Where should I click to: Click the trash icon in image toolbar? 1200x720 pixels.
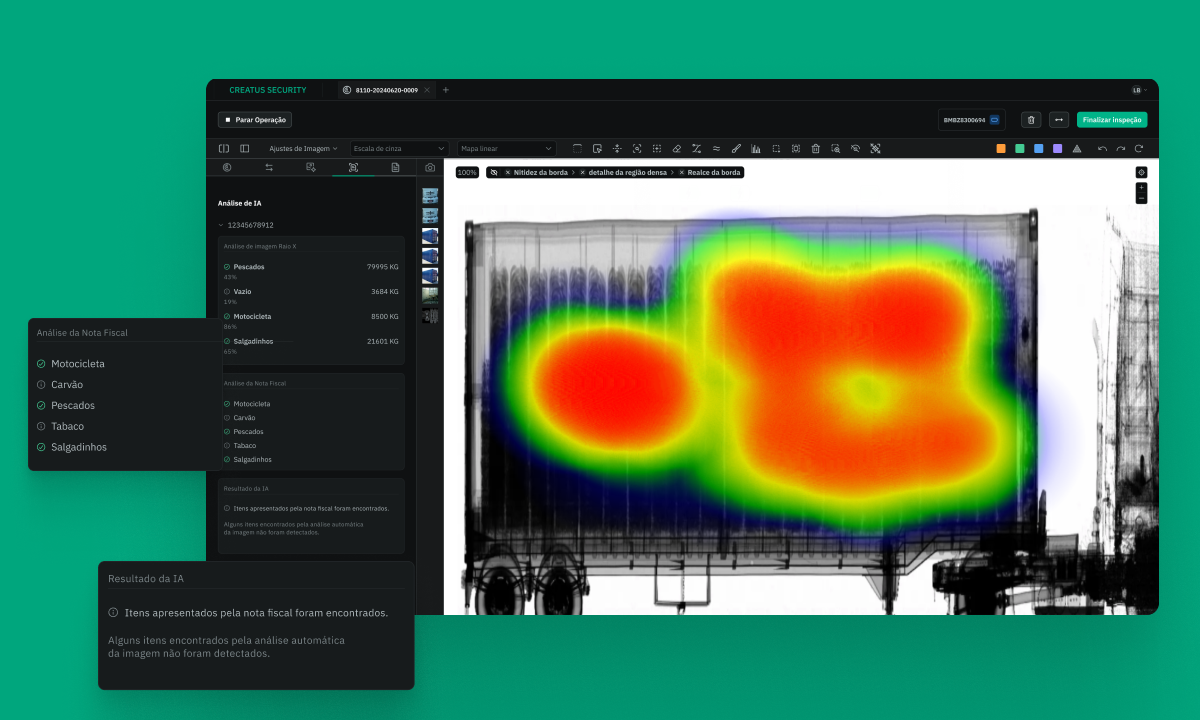pos(816,149)
